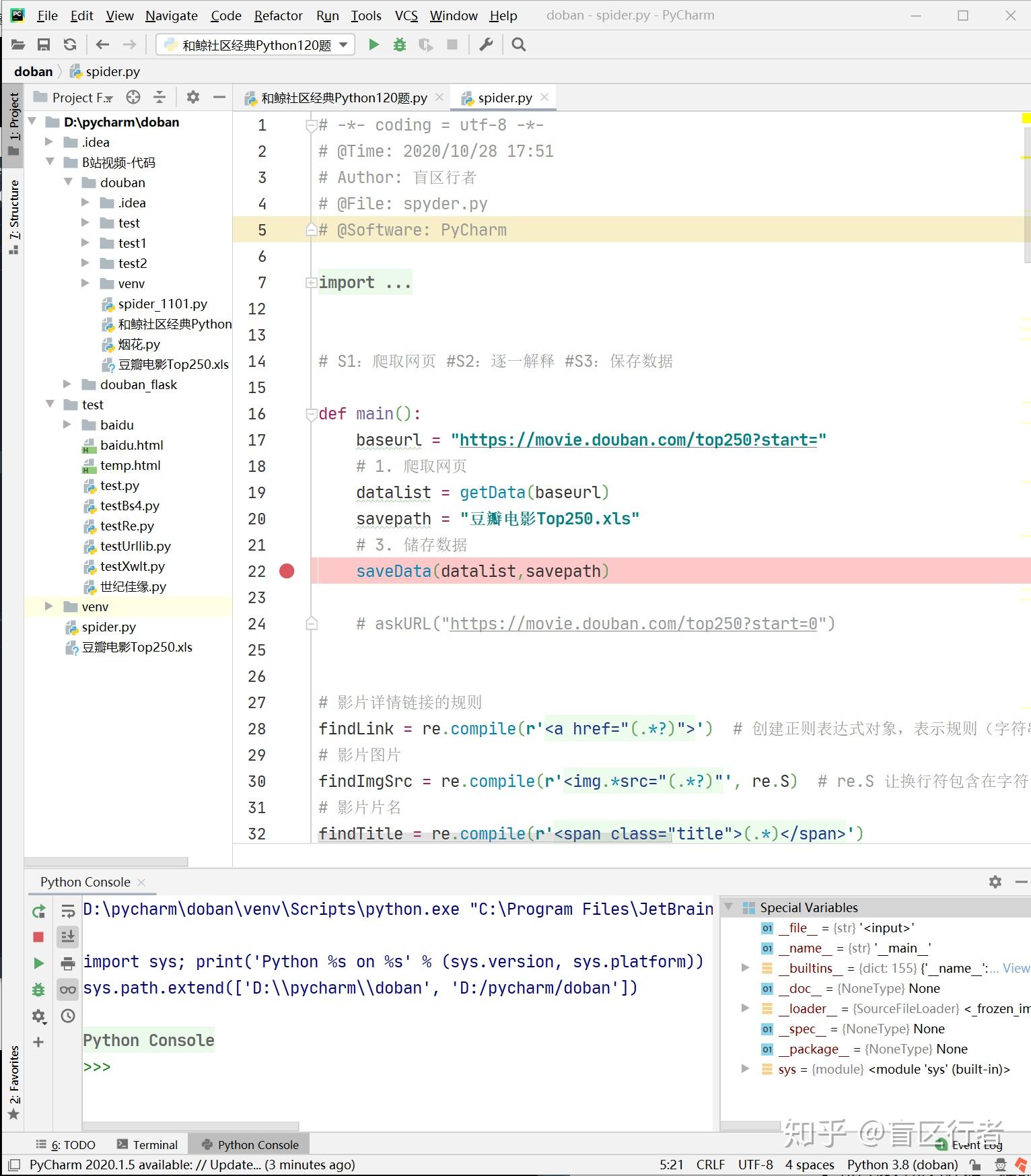Collapse Special Variables group
This screenshot has width=1031, height=1176.
728,907
